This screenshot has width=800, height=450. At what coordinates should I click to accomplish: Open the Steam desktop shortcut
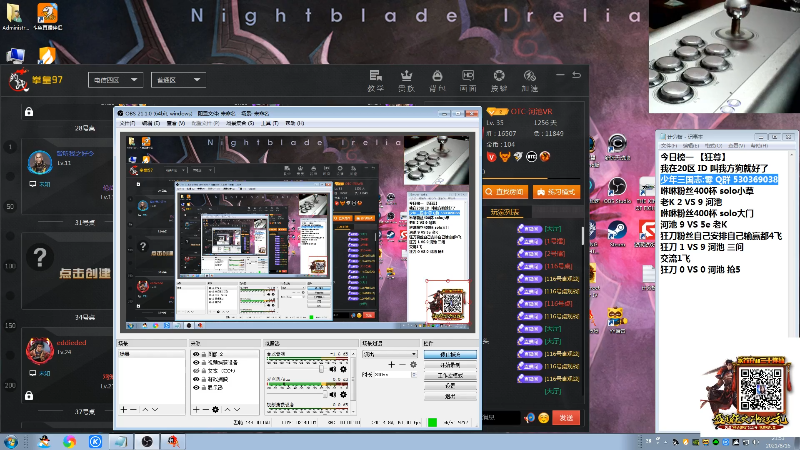[x=617, y=234]
